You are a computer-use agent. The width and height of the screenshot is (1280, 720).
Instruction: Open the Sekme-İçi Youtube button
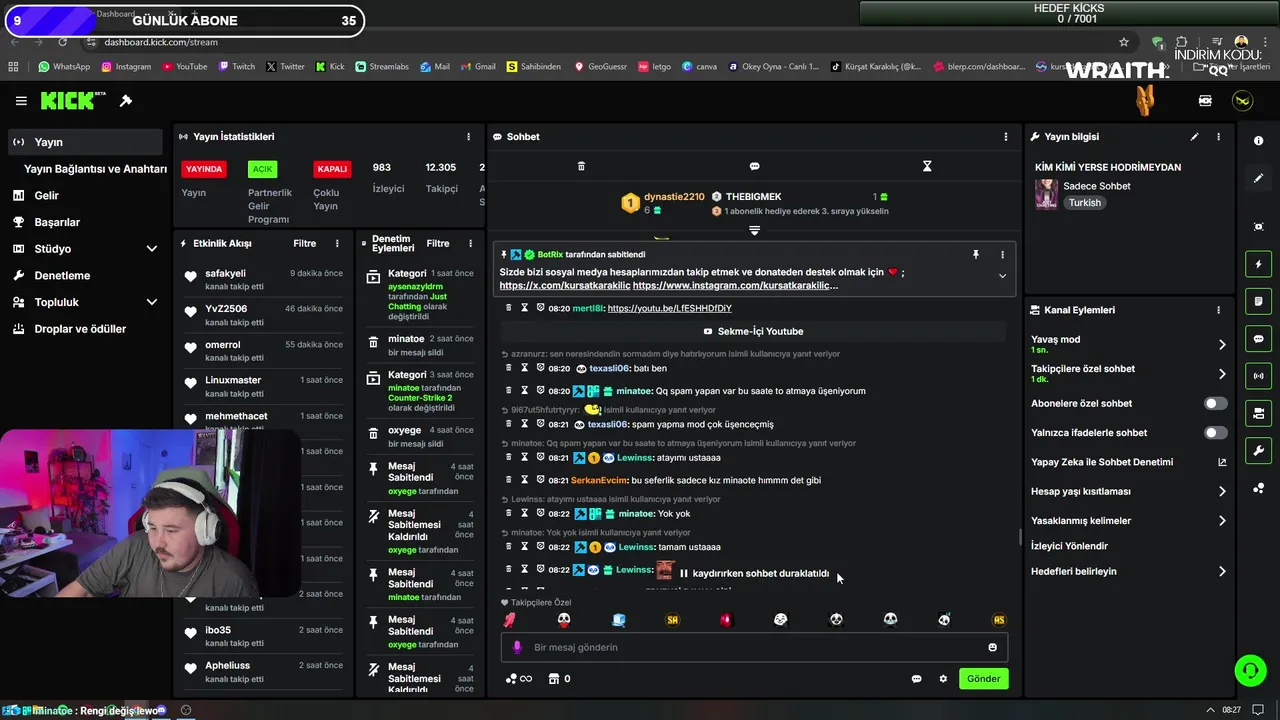click(754, 331)
